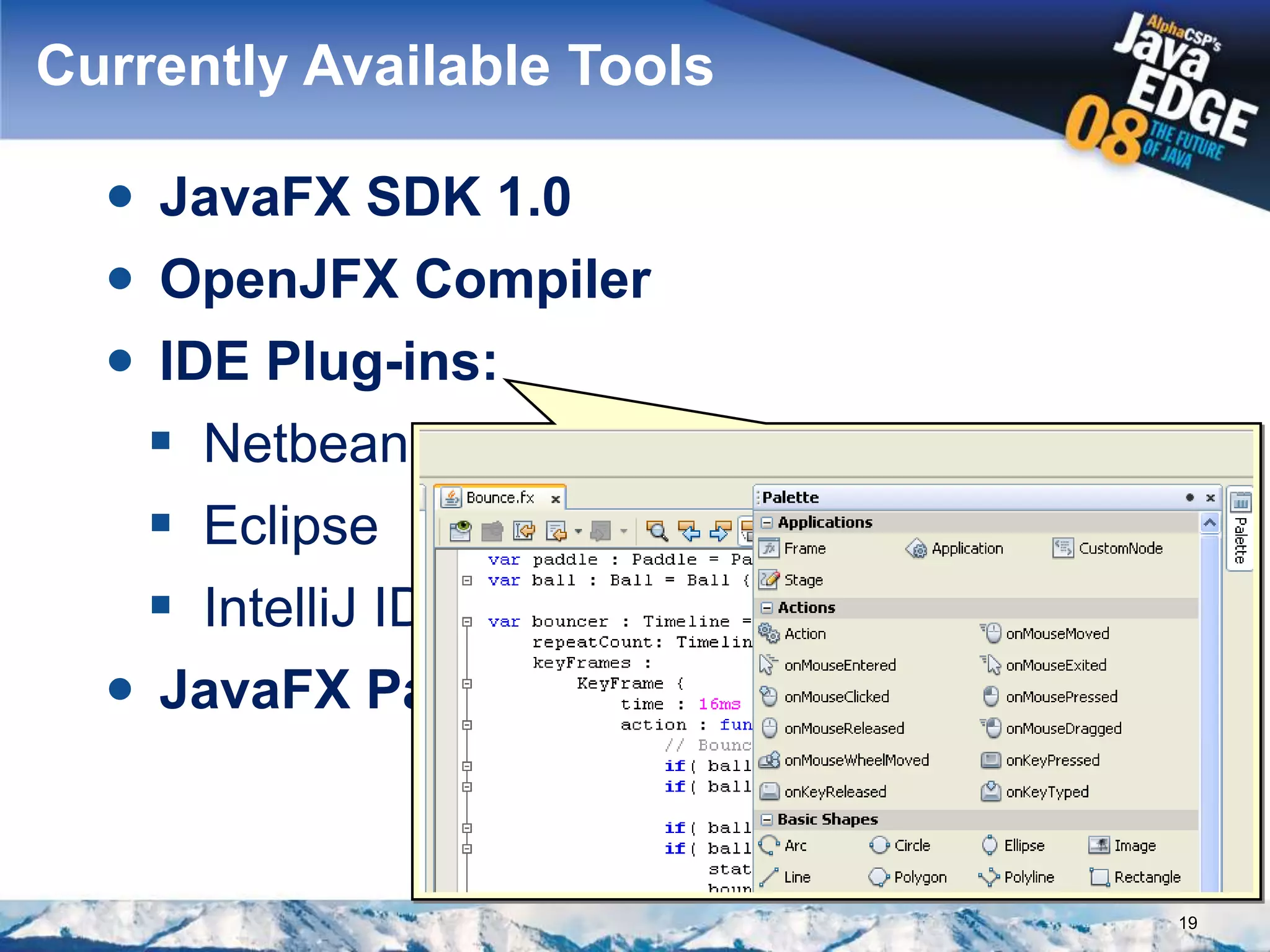The height and width of the screenshot is (952, 1270).
Task: Click the find next occurrence arrow icon
Action: 720,531
